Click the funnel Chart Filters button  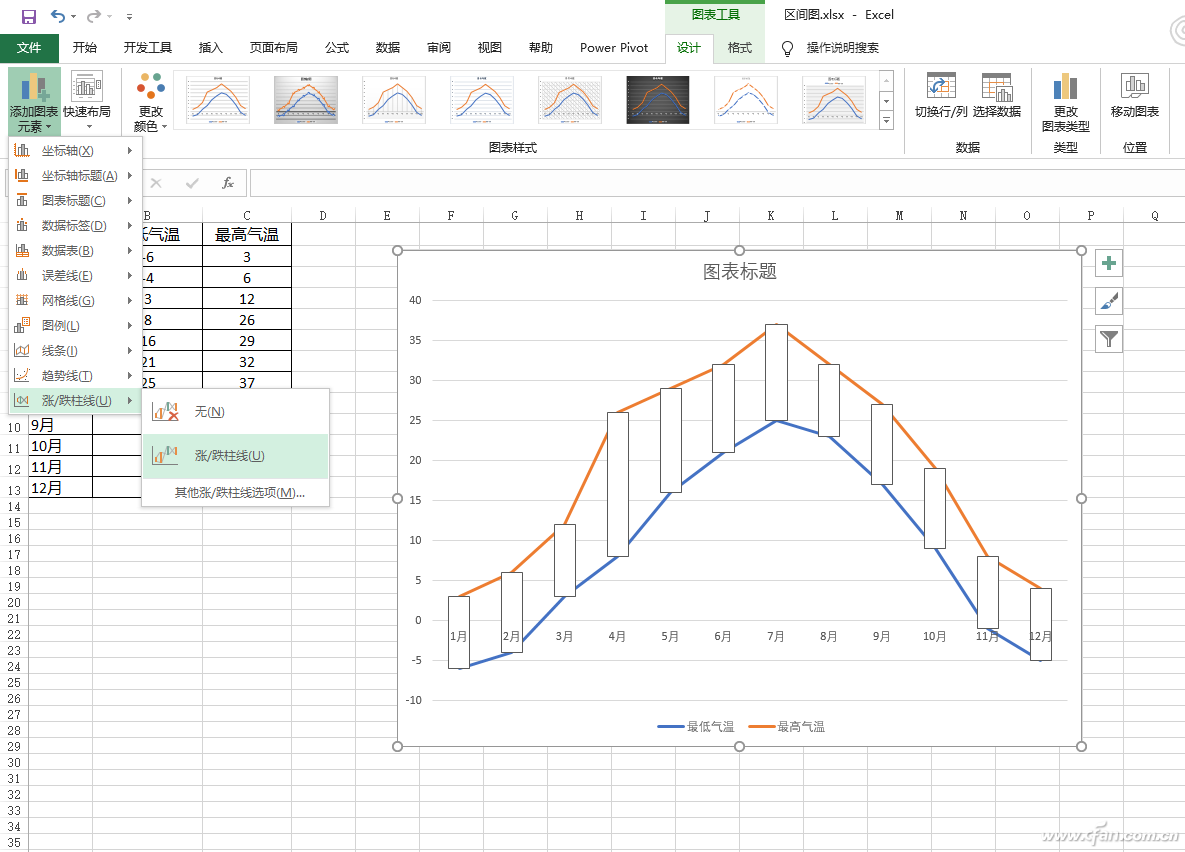tap(1109, 339)
